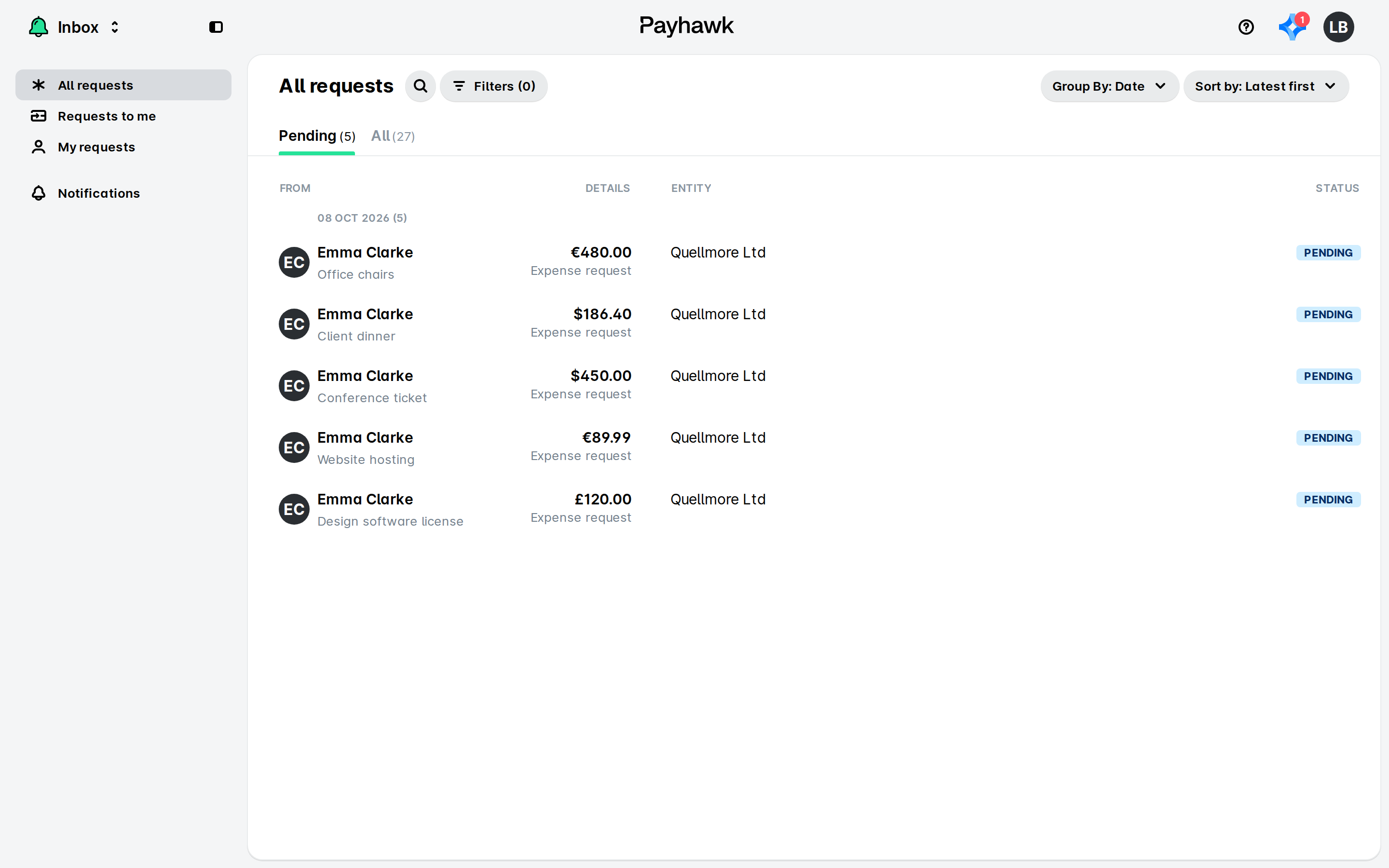The image size is (1389, 868).
Task: Click the EC avatar for Conference ticket
Action: tap(294, 386)
